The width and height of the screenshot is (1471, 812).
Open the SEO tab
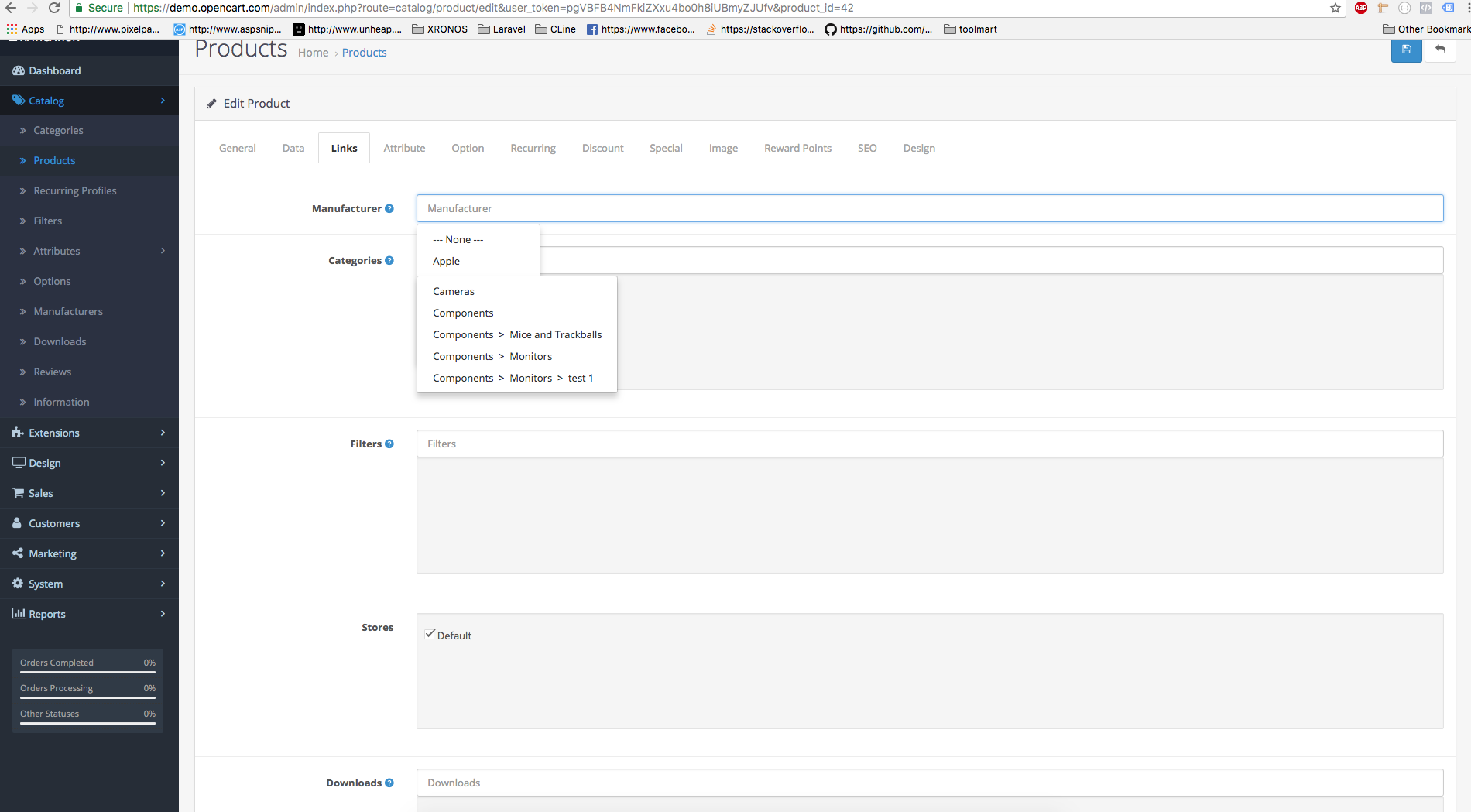[867, 148]
